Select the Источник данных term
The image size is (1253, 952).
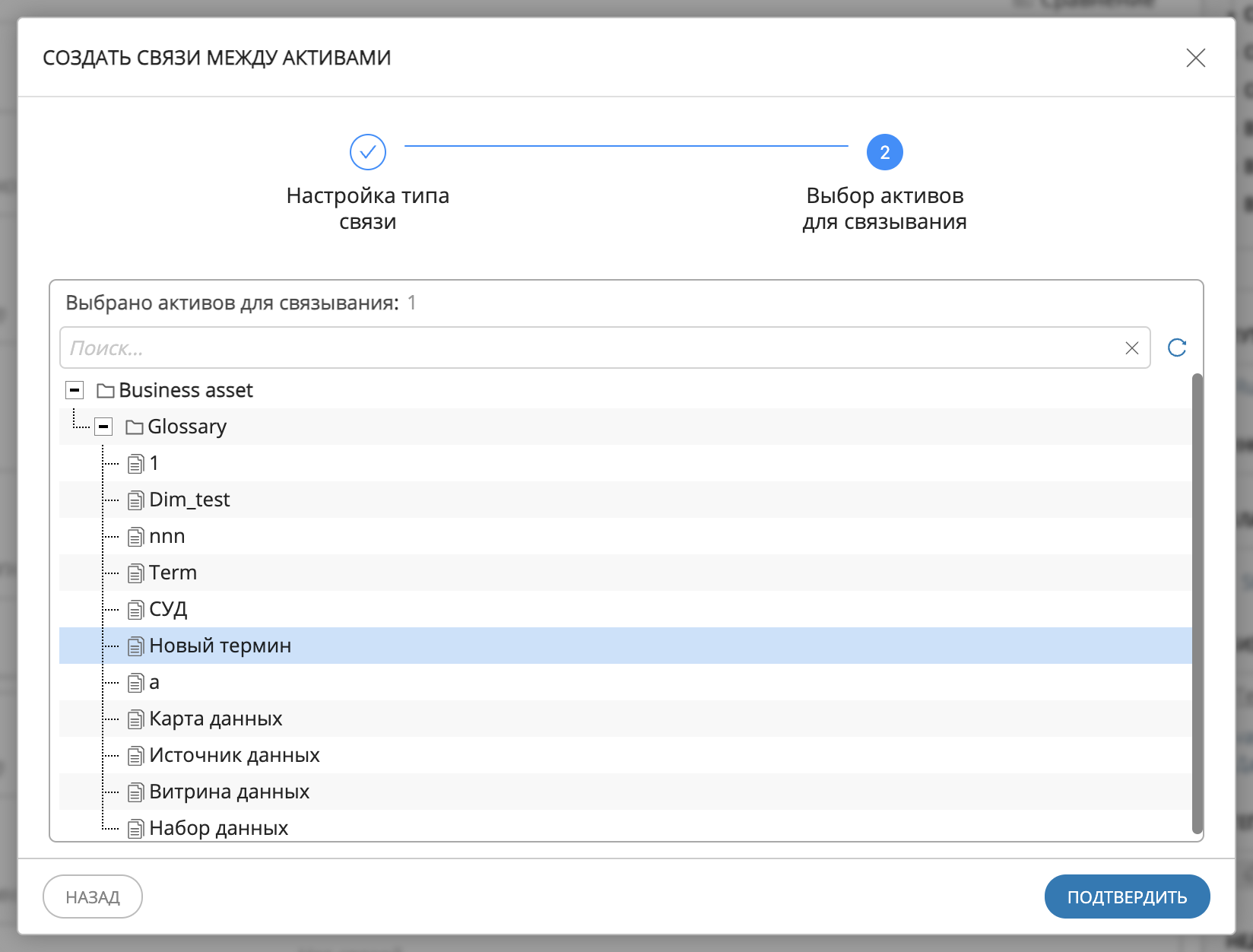pyautogui.click(x=234, y=755)
